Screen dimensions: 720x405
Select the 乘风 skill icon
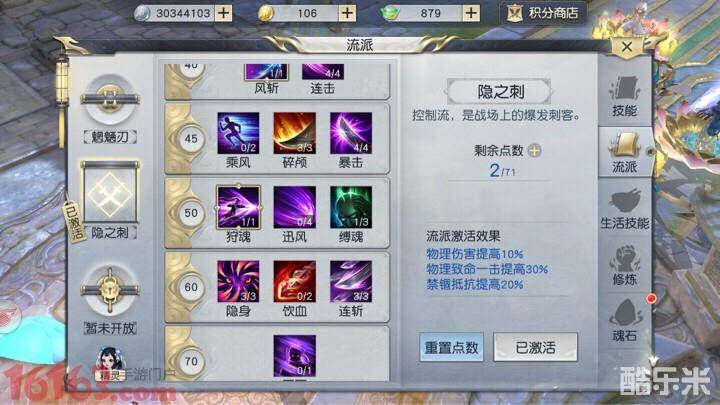click(238, 133)
